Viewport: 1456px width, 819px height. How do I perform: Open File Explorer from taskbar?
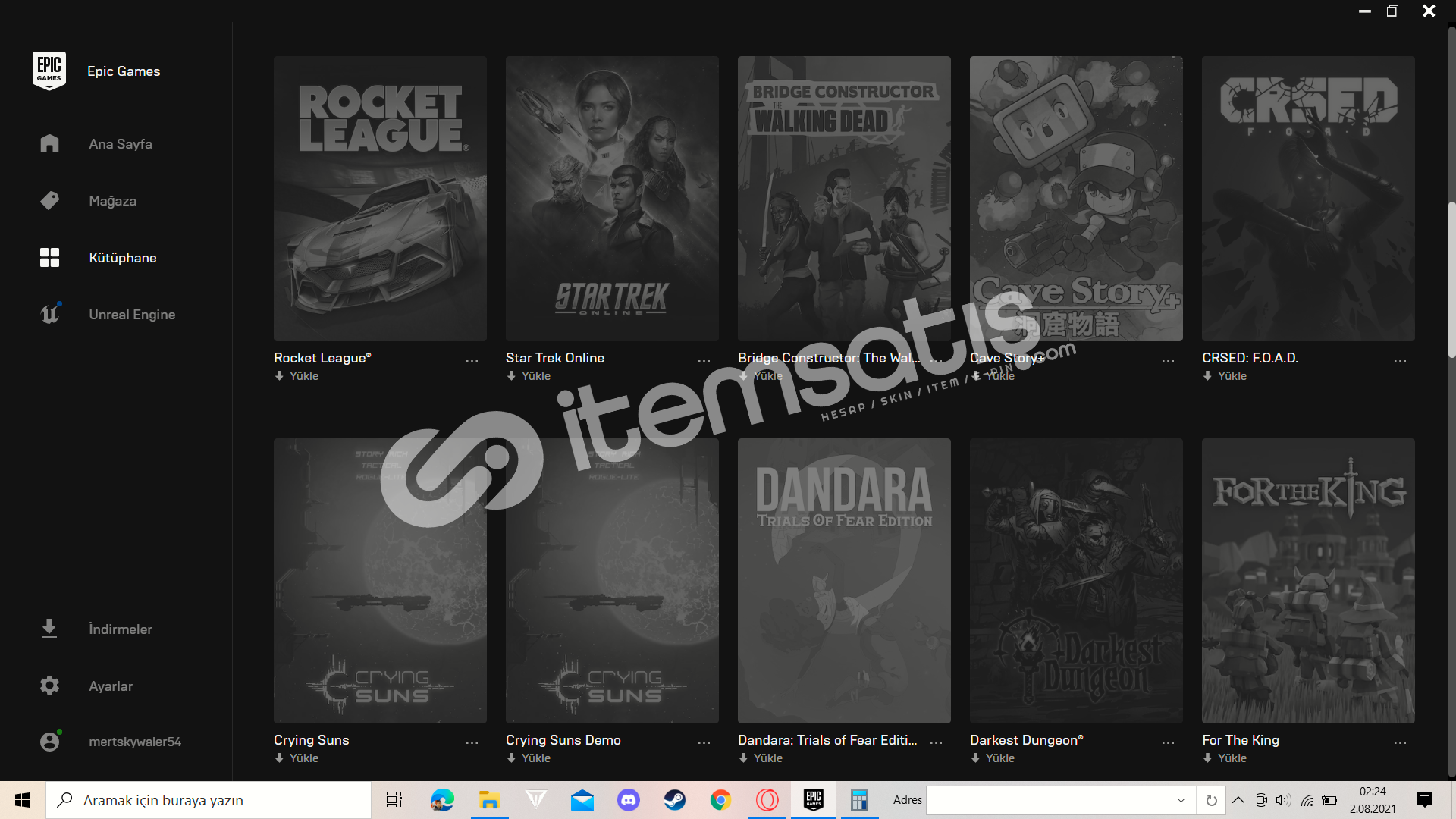(x=489, y=800)
